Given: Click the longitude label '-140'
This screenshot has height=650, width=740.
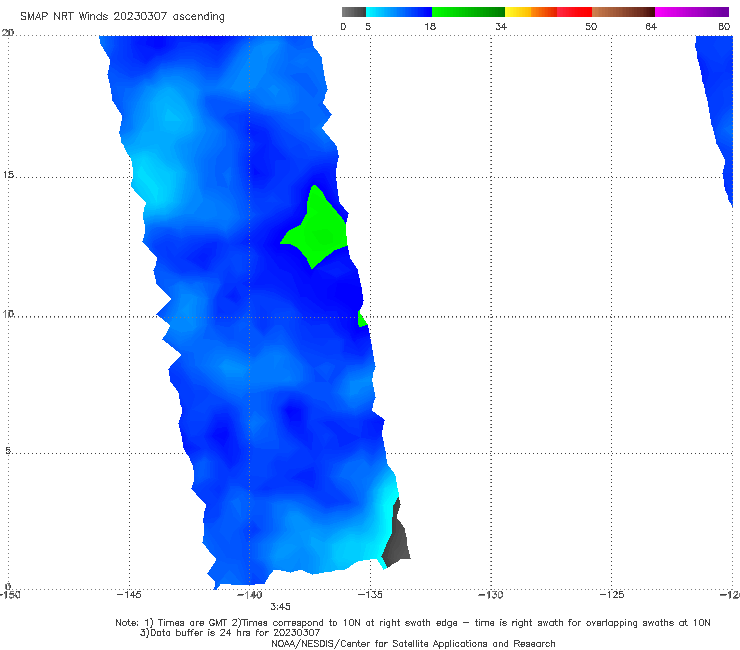Looking at the screenshot, I should click(x=249, y=595).
